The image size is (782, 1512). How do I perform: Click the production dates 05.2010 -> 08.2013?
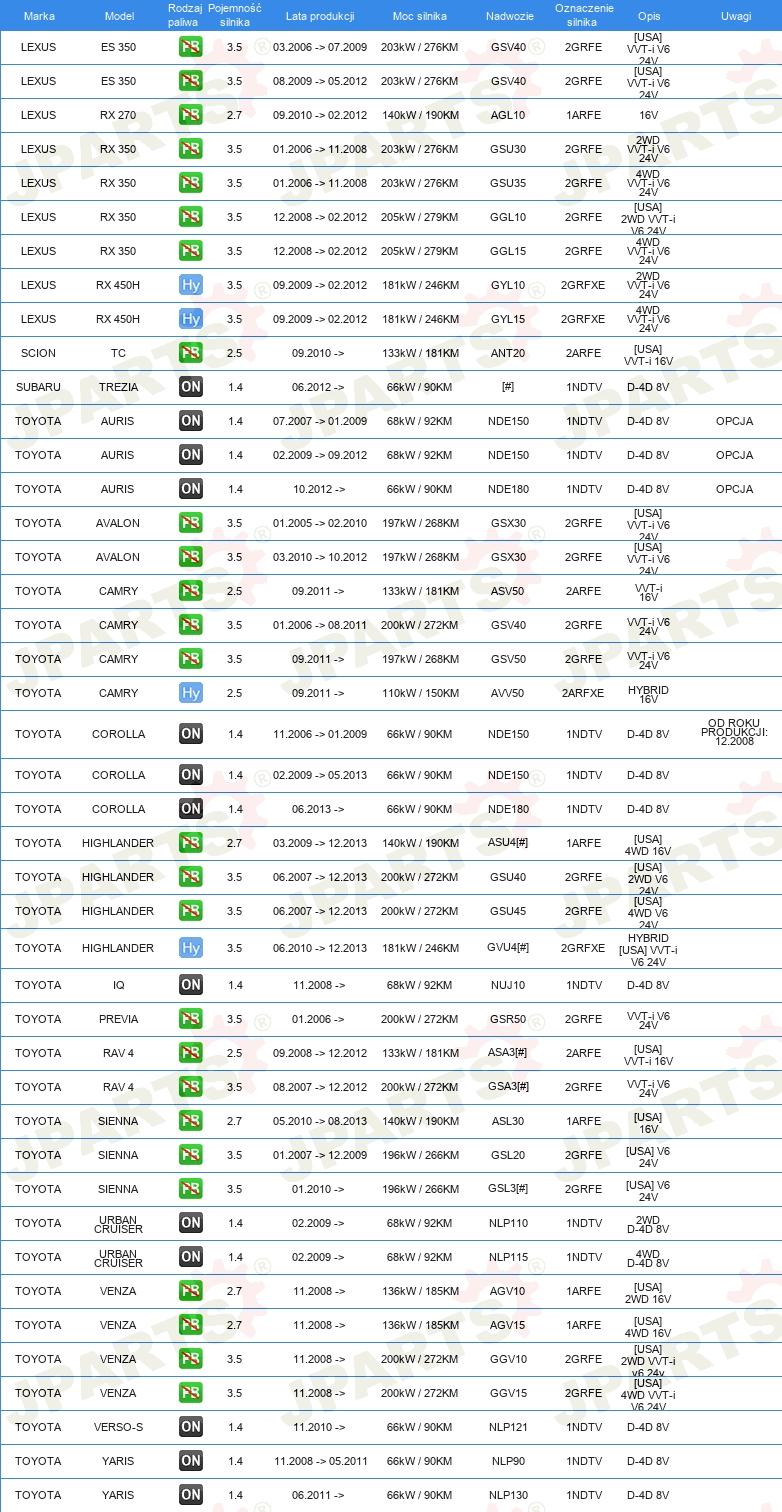[320, 1121]
